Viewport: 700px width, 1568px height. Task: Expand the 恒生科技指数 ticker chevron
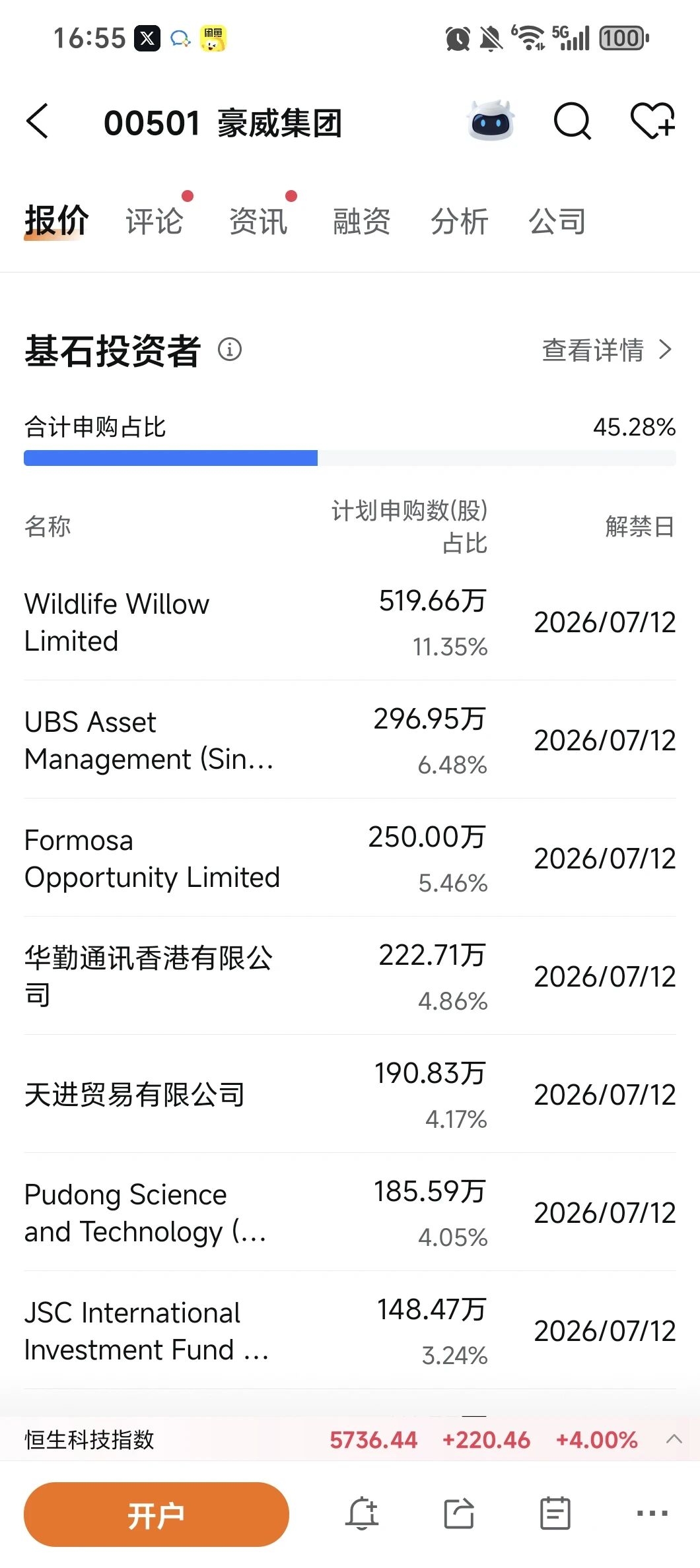coord(674,1439)
